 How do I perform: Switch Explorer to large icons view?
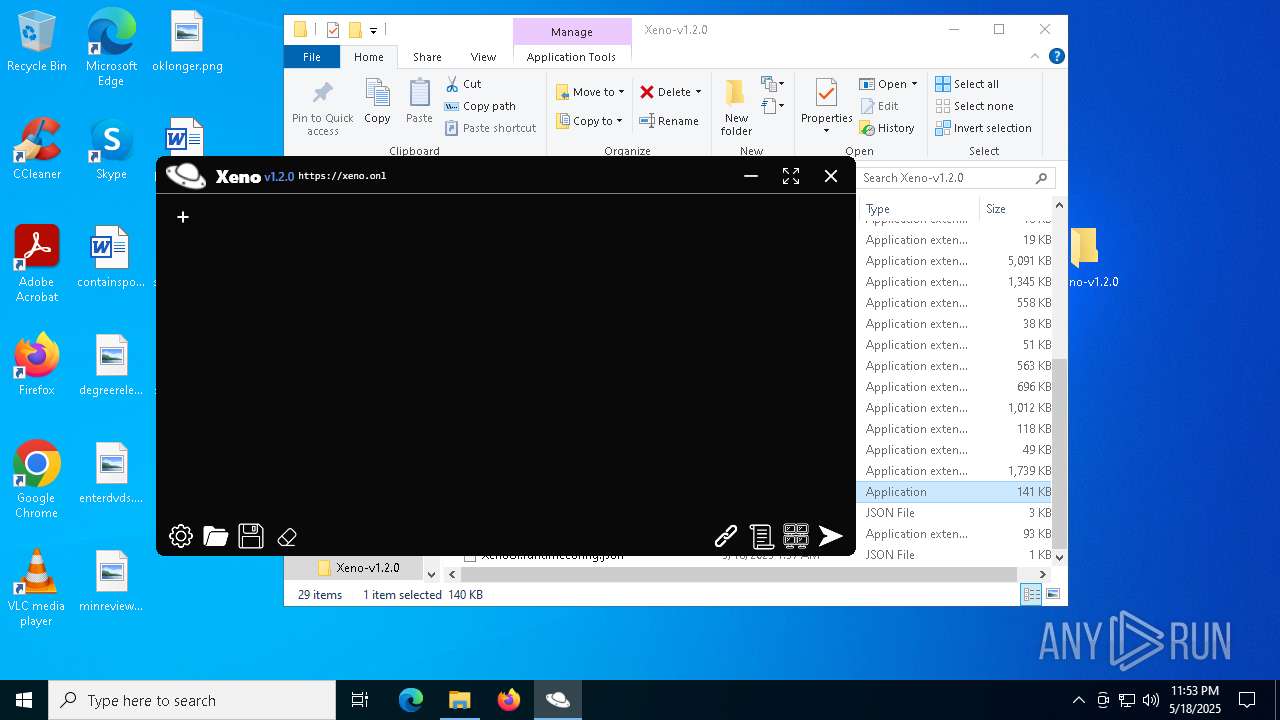coord(1052,594)
